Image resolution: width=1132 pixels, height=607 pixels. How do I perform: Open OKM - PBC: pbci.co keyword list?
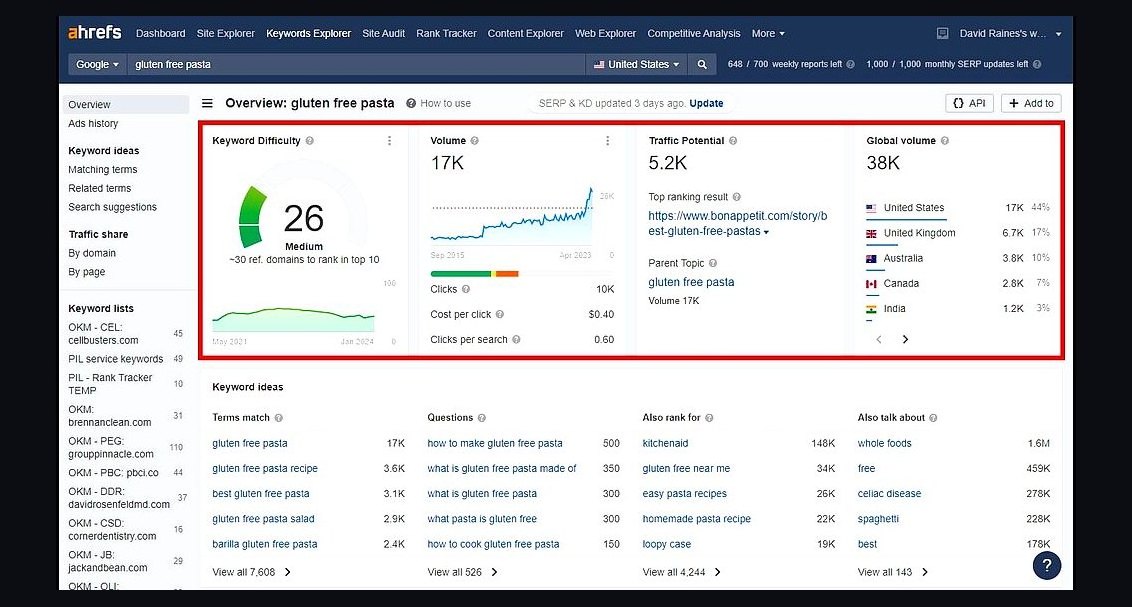tap(113, 473)
